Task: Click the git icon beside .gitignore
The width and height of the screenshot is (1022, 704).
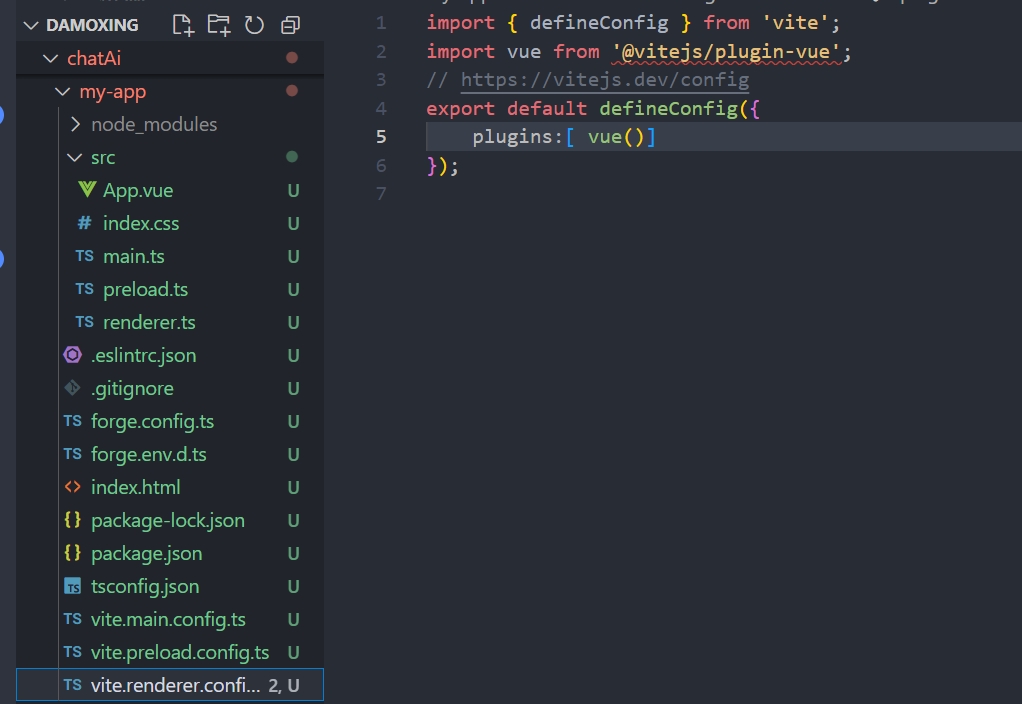Action: [x=72, y=388]
